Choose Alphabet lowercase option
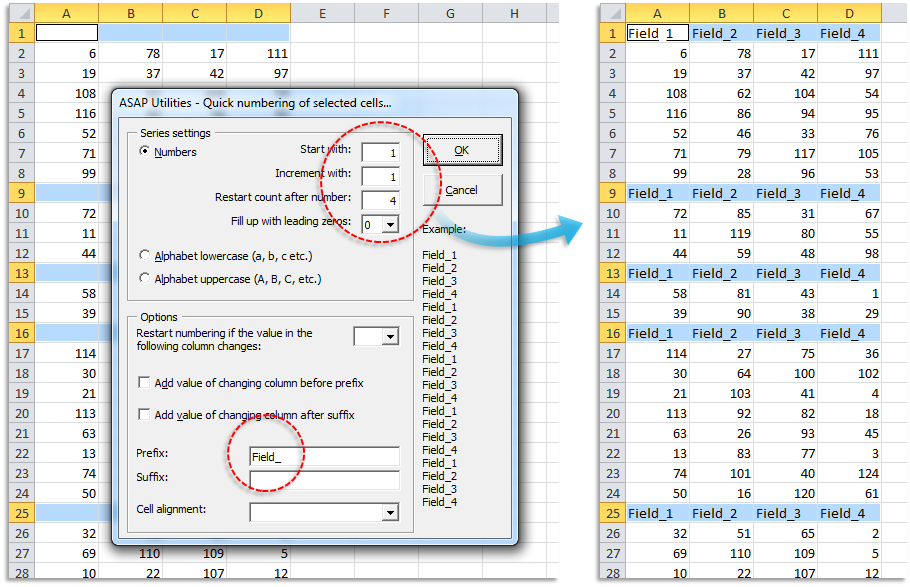The image size is (910, 587). 145,255
